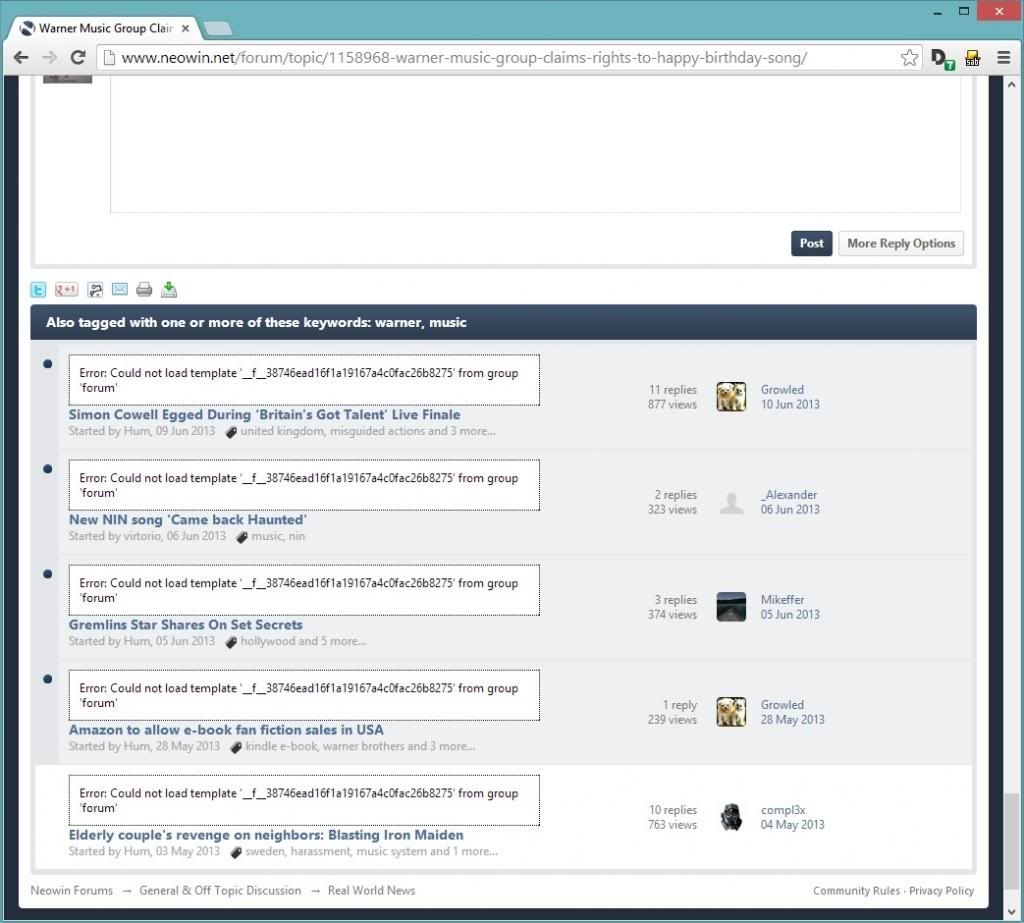Bookmark this page with the star icon

pos(909,57)
